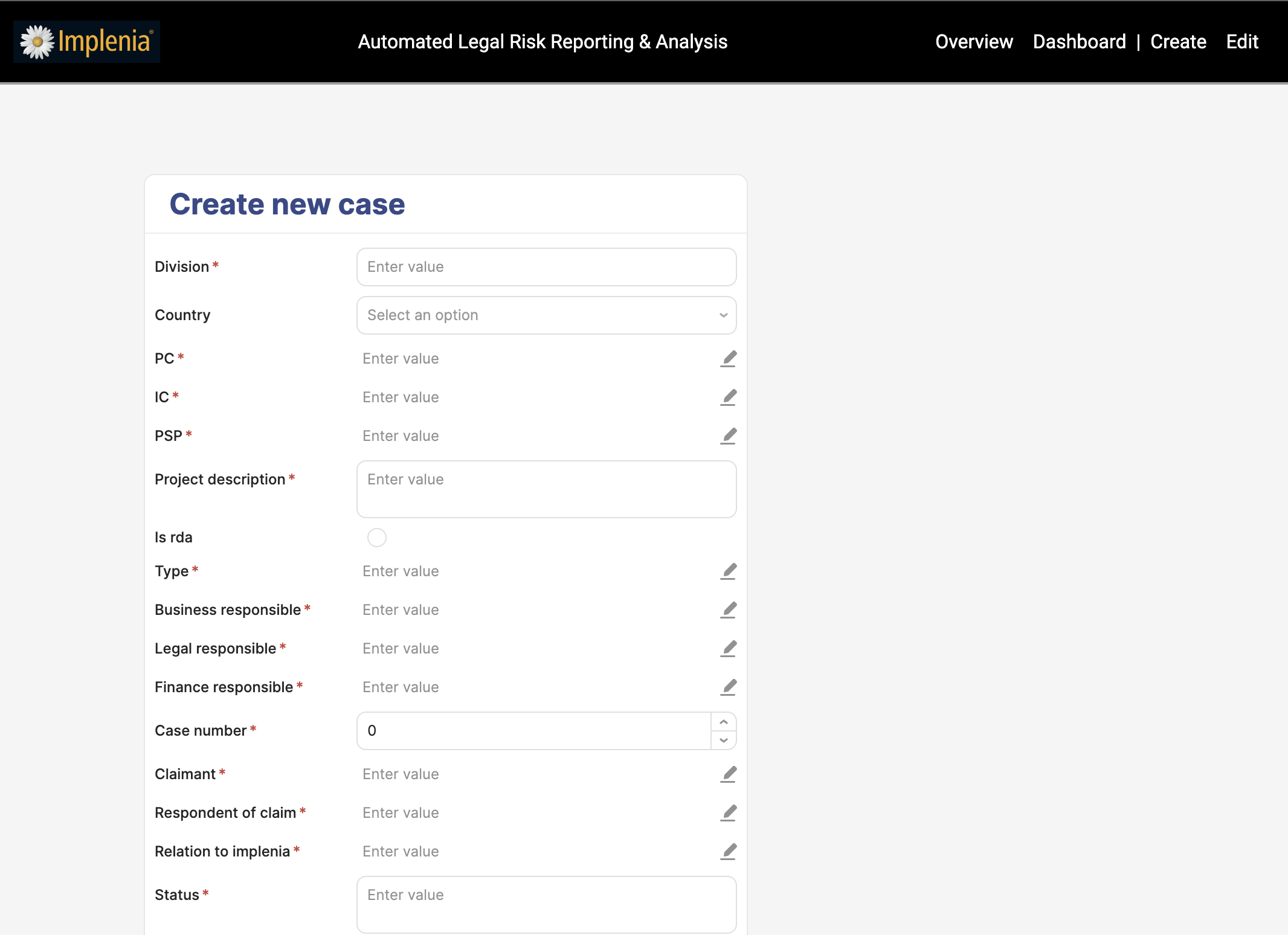This screenshot has width=1288, height=935.
Task: Click Finance responsible edit pencil
Action: pyautogui.click(x=728, y=687)
